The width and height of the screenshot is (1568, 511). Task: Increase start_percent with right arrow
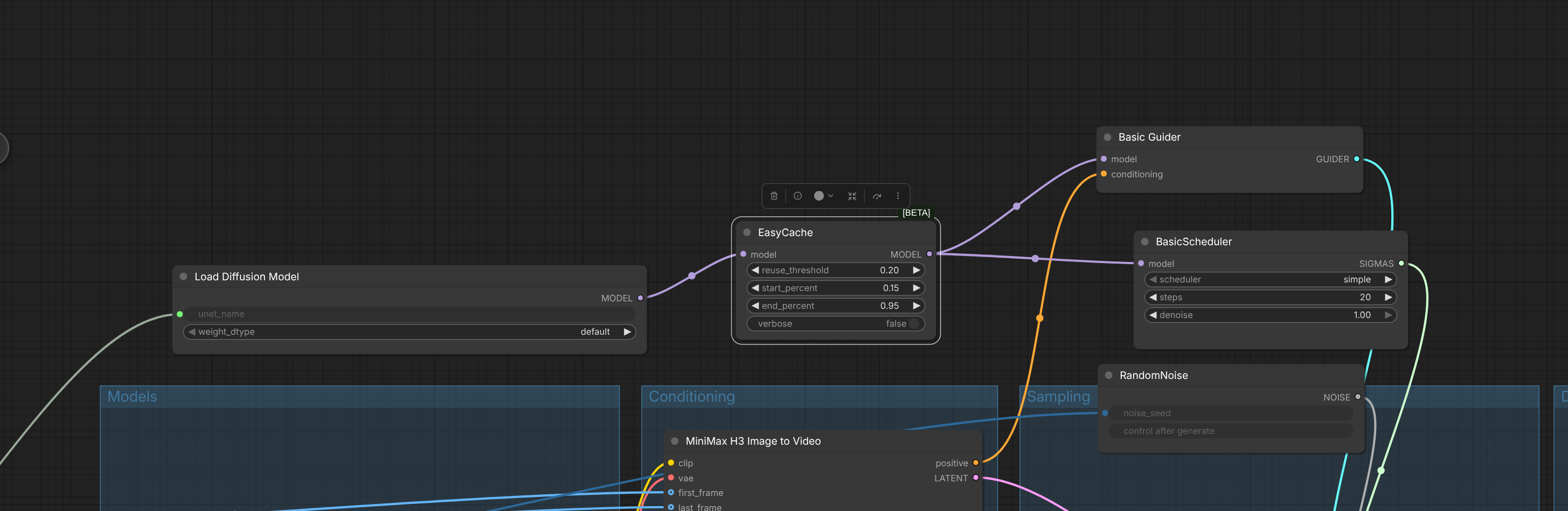pos(916,288)
